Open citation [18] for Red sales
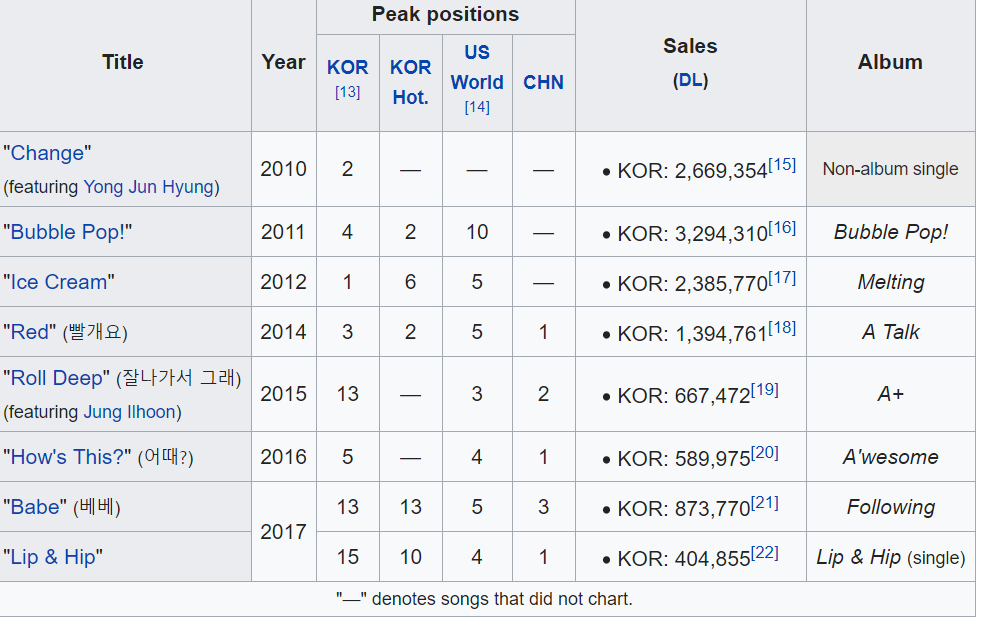991x629 pixels. [782, 327]
